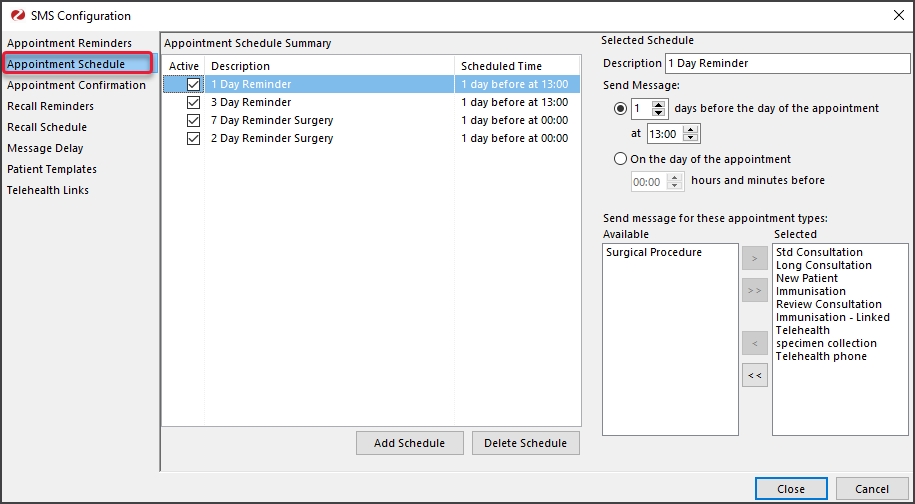Select '7 Day Reminder Surgery' schedule row

click(372, 121)
